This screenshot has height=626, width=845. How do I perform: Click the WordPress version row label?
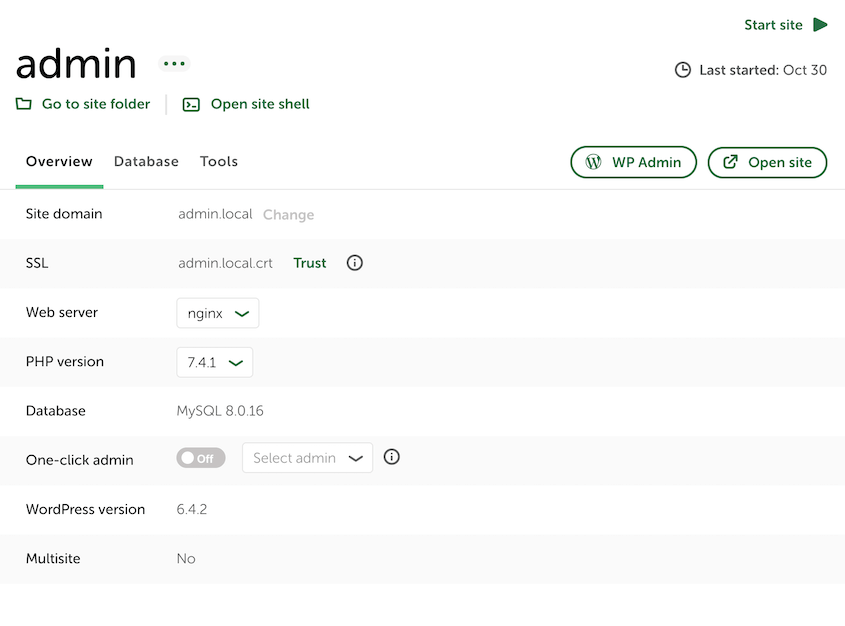coord(85,509)
